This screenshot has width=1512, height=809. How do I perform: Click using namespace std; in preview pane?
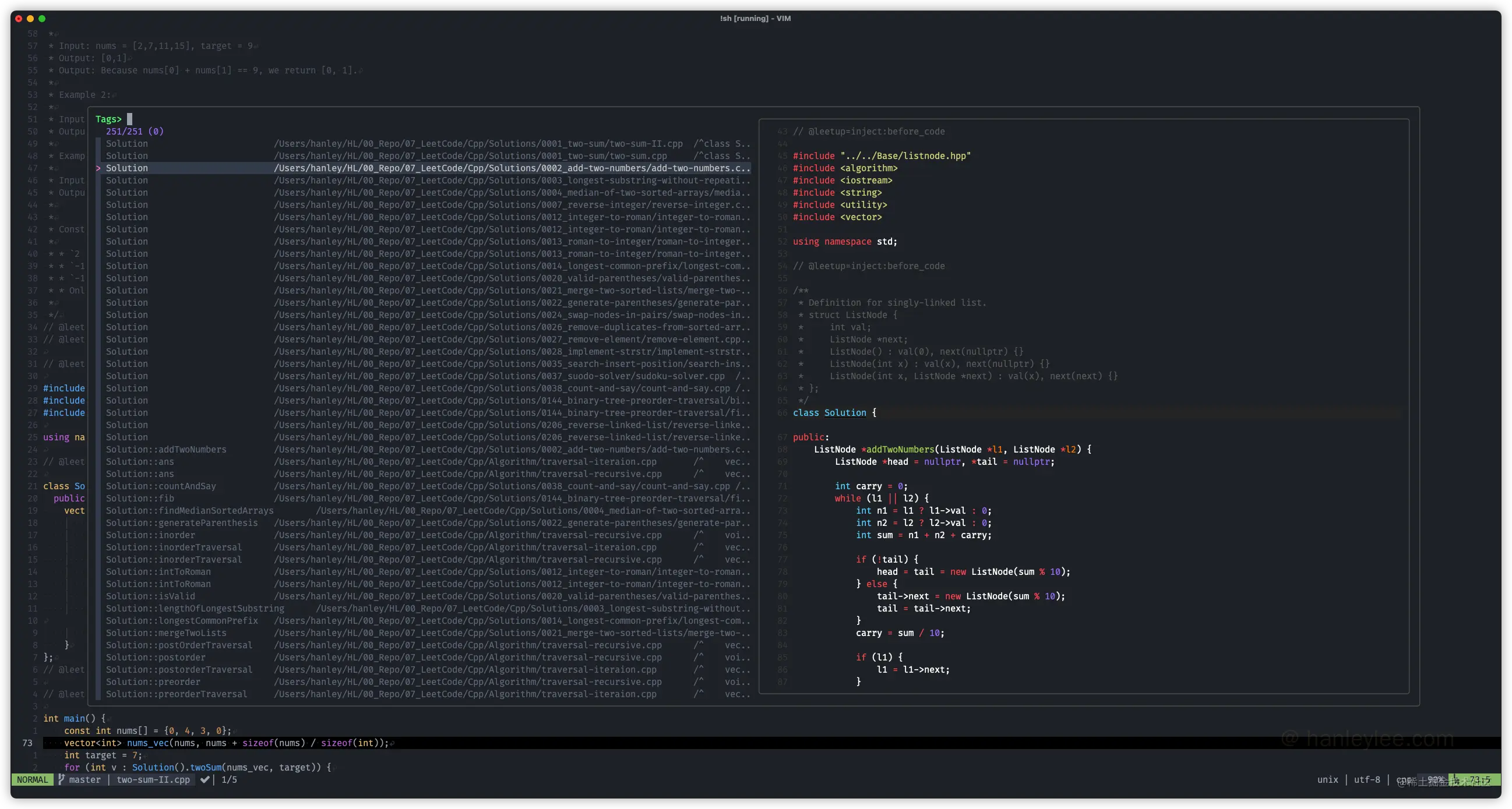point(845,242)
